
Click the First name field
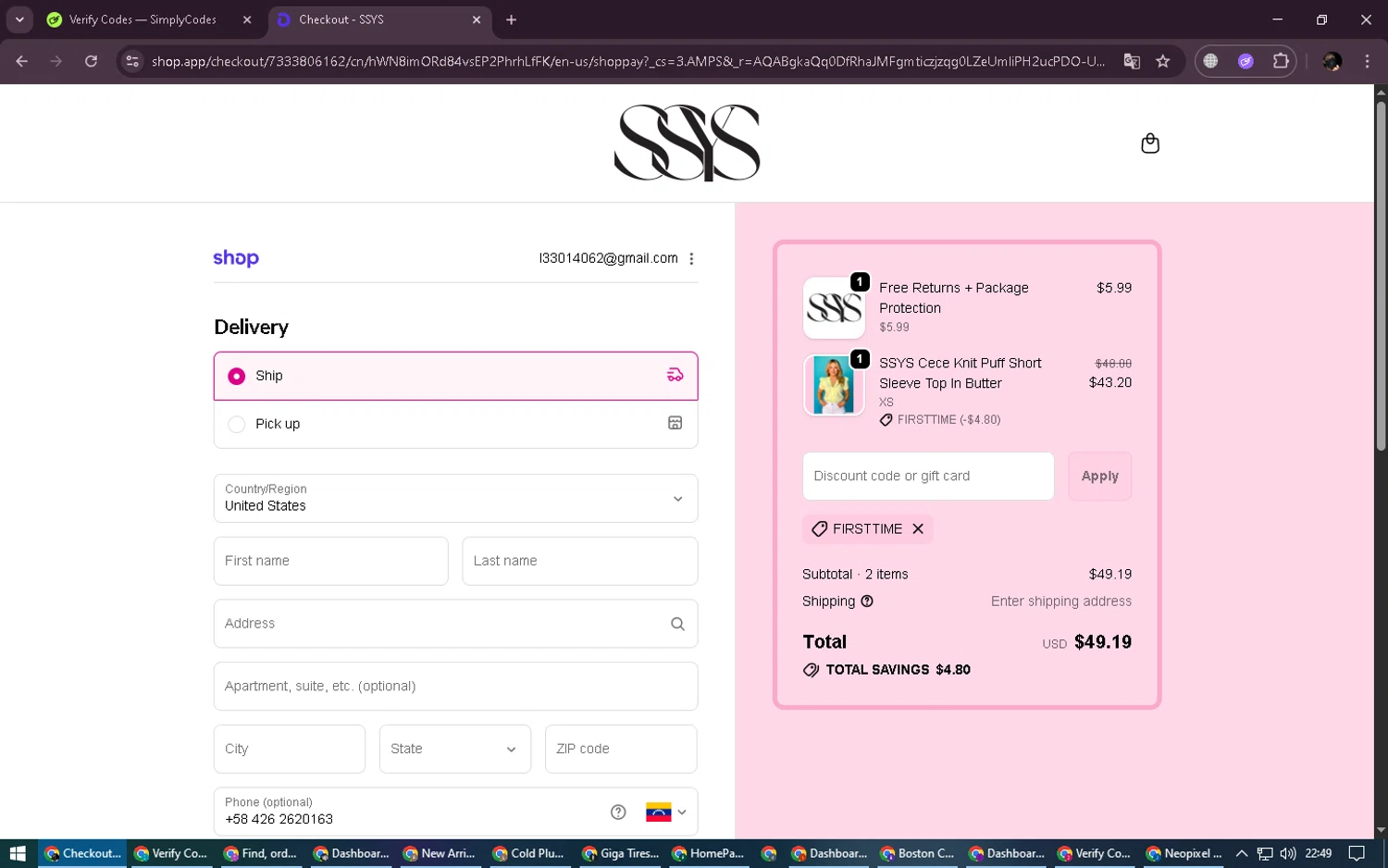[330, 561]
